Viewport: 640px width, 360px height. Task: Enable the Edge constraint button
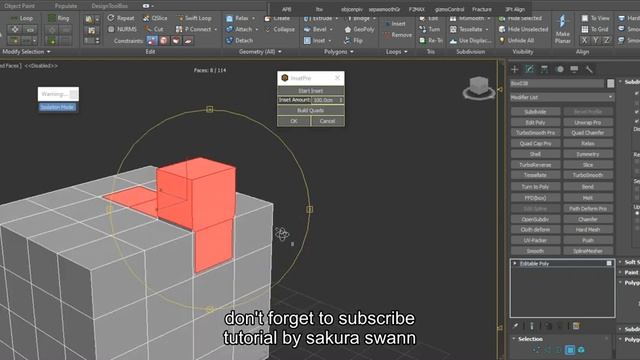click(x=164, y=40)
